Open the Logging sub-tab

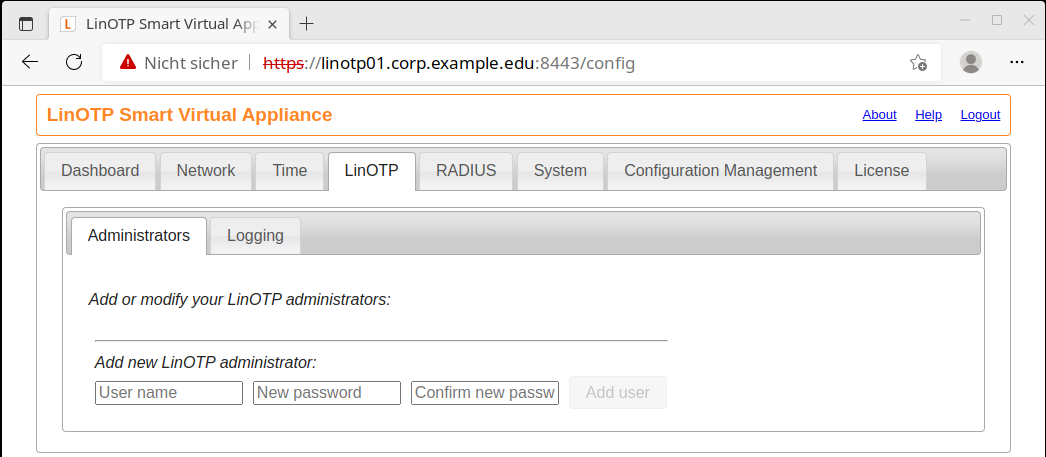pyautogui.click(x=255, y=236)
